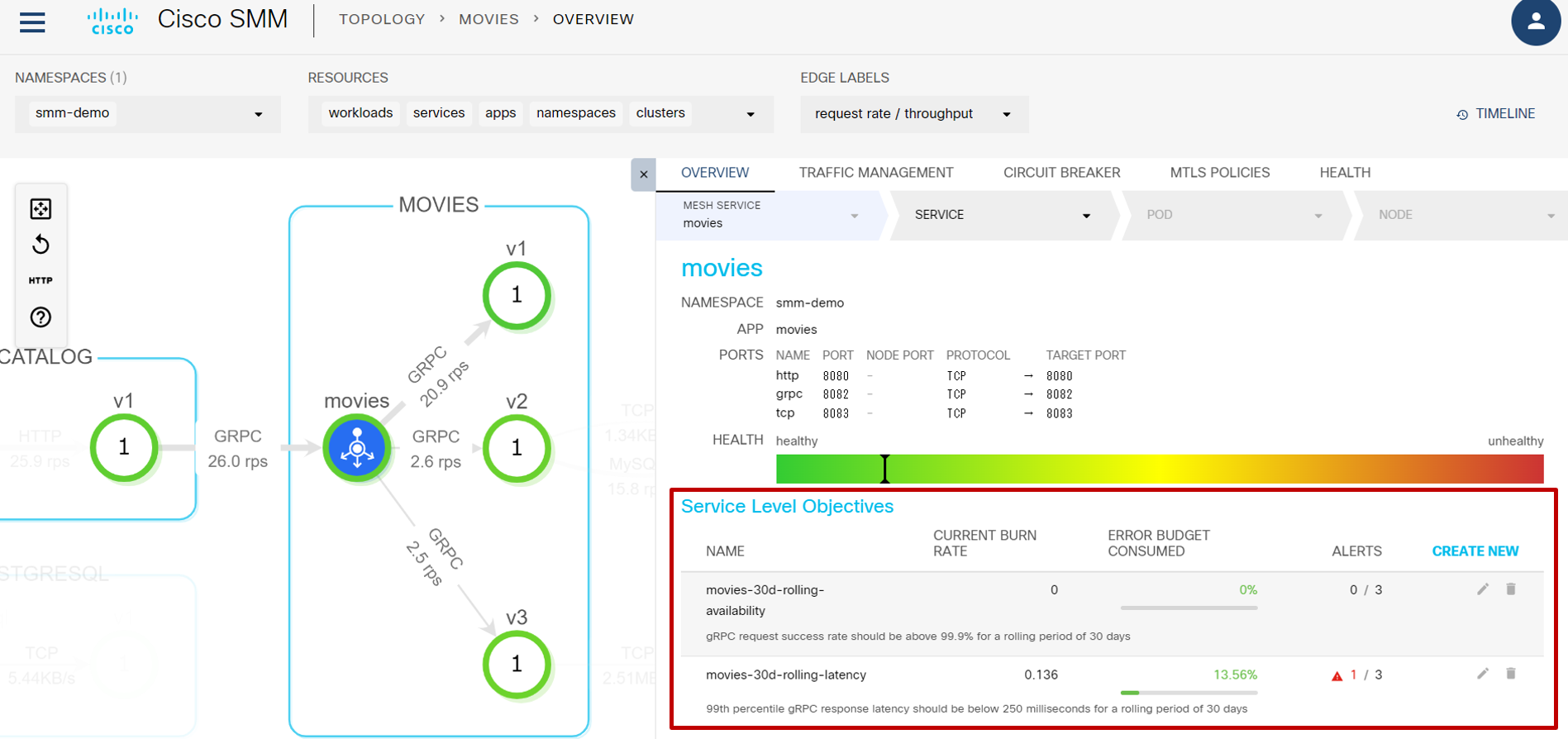Open the Pod breadcrumb dropdown
Image resolution: width=1568 pixels, height=739 pixels.
pos(1235,215)
